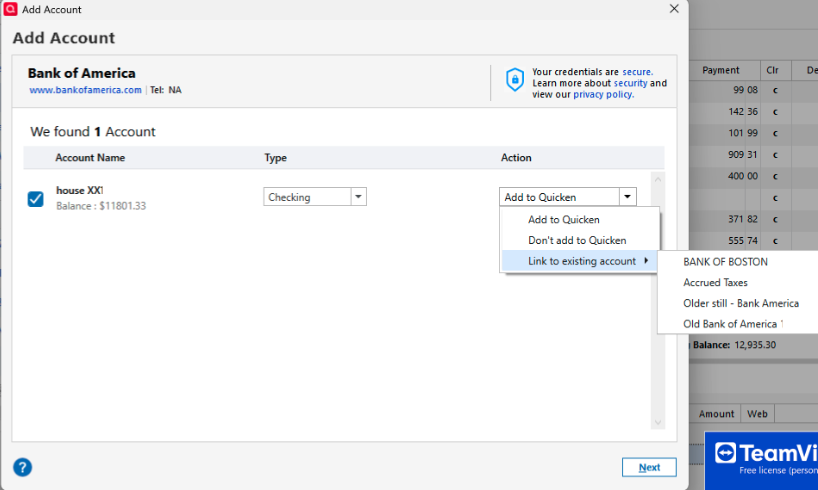Choose Don't add to Quicken option
The image size is (818, 490).
coord(577,240)
